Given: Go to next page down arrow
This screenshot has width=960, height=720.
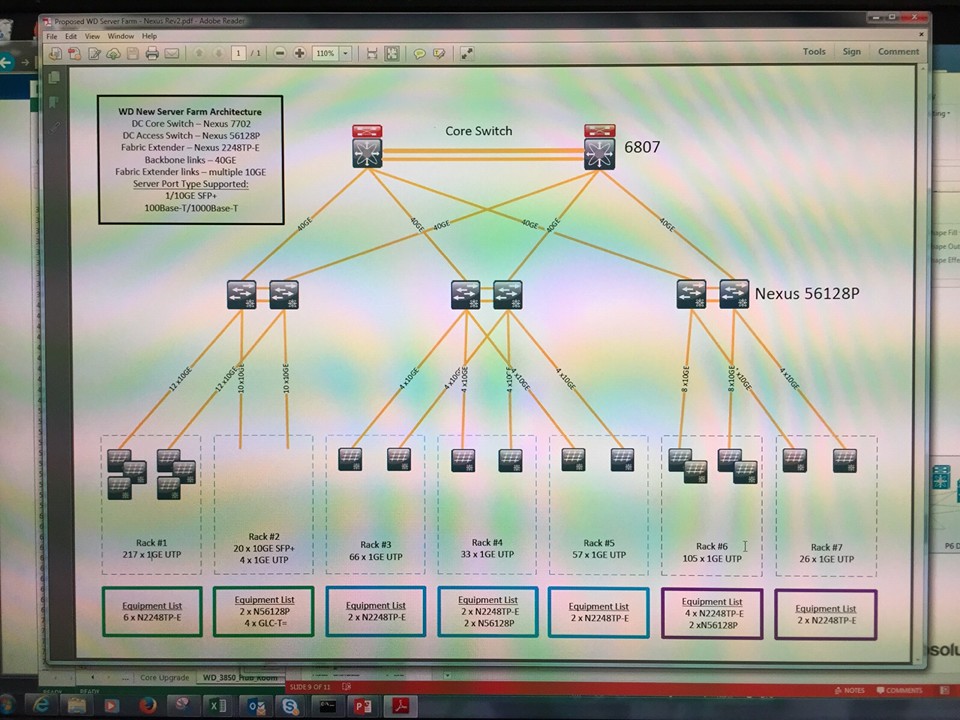Looking at the screenshot, I should [219, 53].
